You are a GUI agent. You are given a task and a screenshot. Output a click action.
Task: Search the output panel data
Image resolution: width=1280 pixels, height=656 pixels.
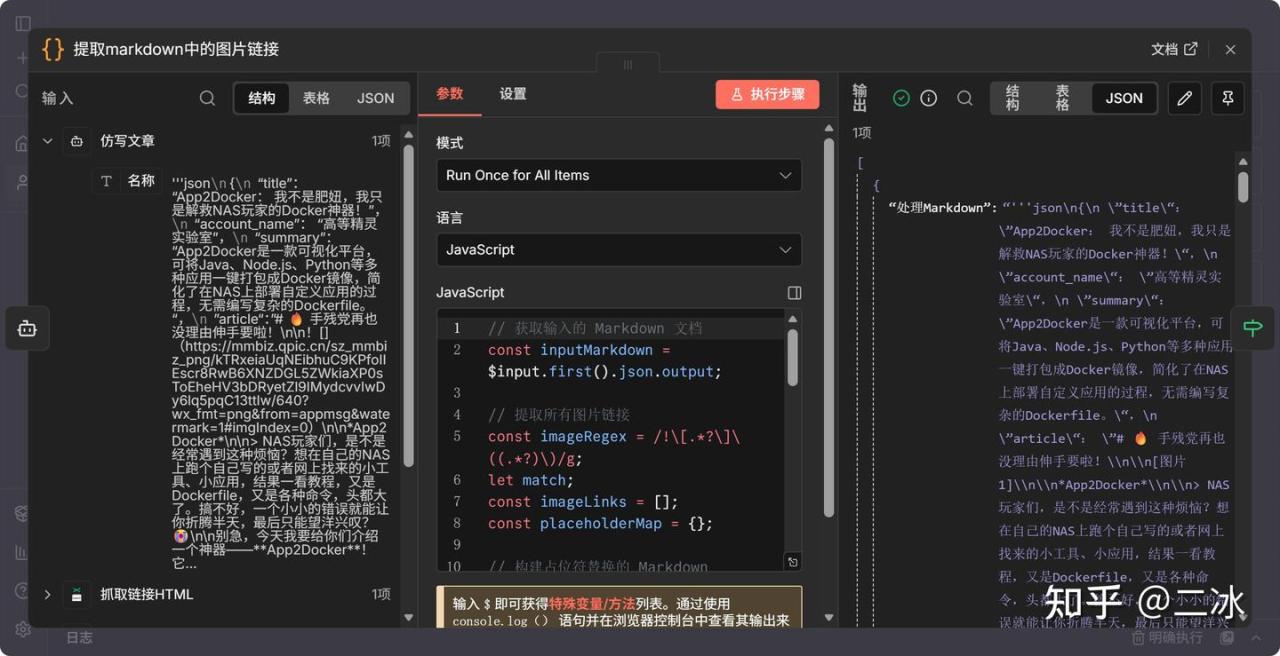click(x=965, y=98)
